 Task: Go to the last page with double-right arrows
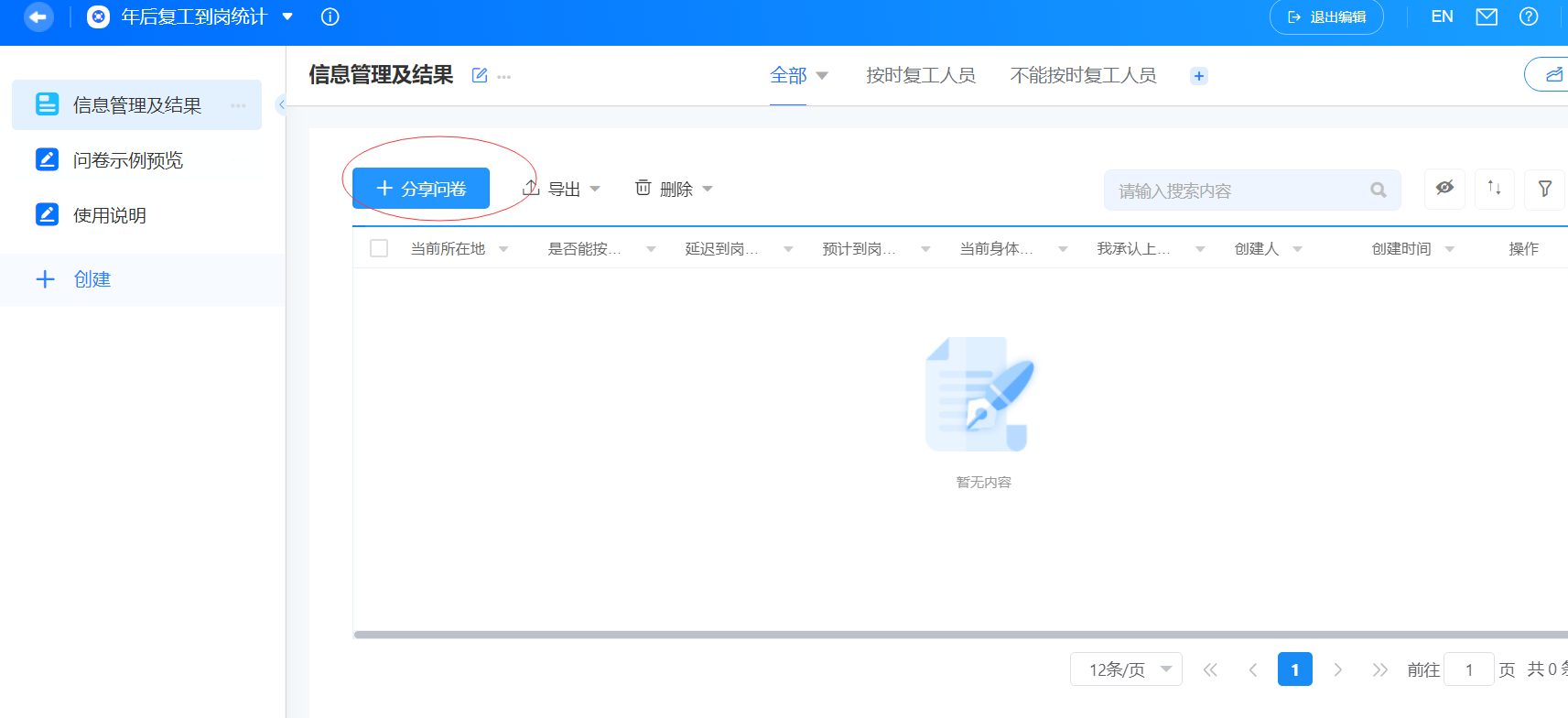pos(1380,669)
